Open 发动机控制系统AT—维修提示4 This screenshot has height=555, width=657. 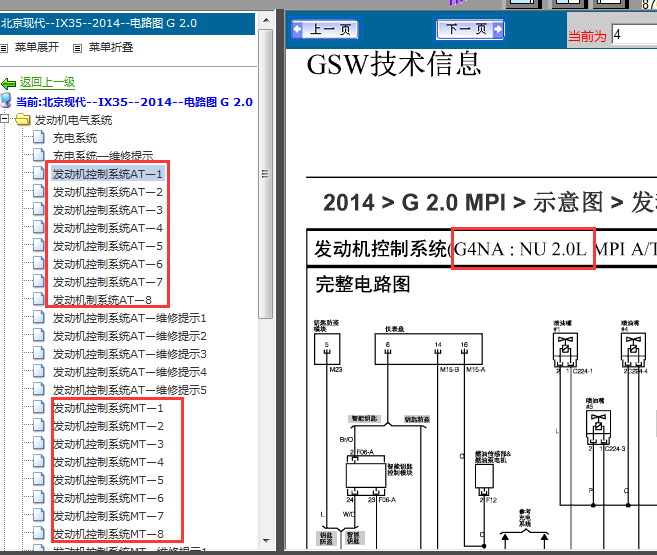129,372
